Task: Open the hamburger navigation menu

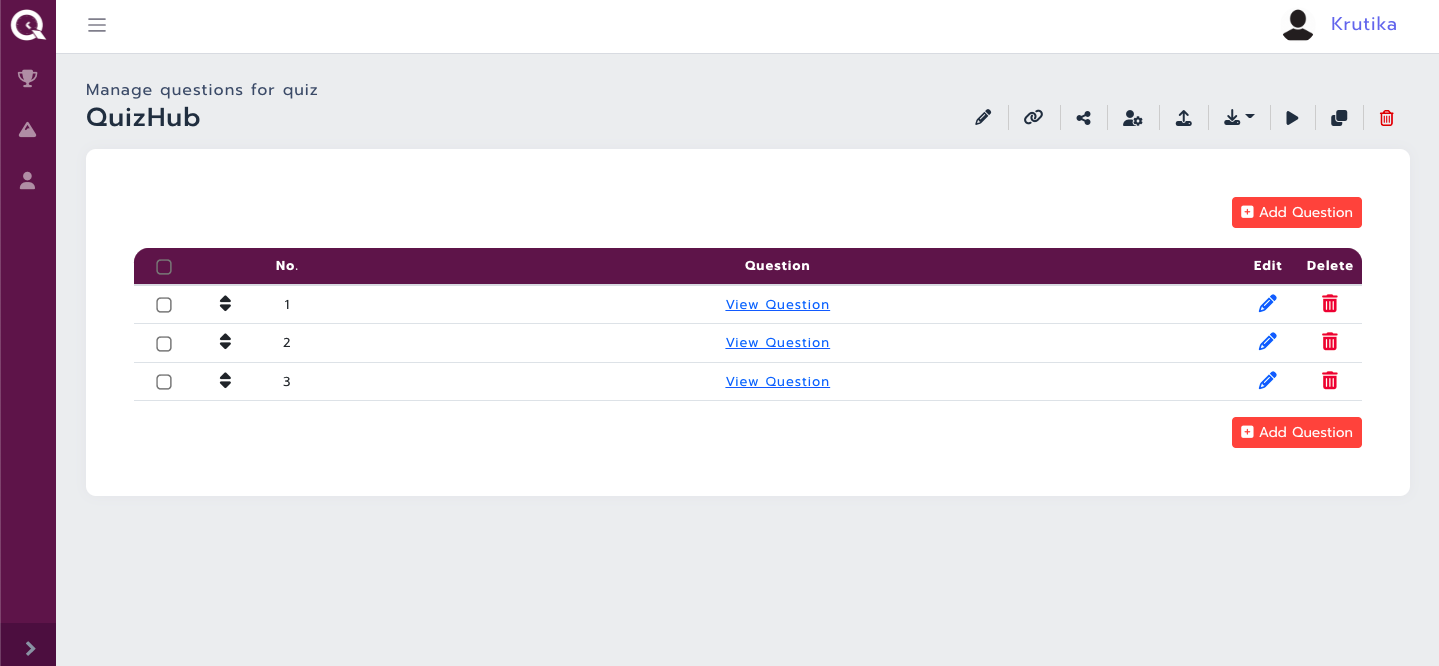Action: [x=97, y=25]
